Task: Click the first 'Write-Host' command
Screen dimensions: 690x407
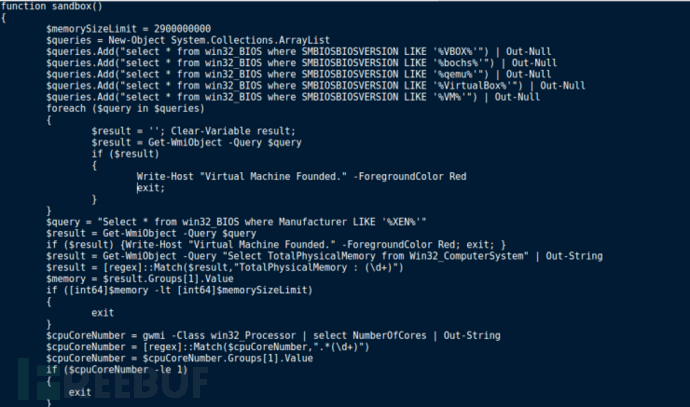Action: pos(165,176)
